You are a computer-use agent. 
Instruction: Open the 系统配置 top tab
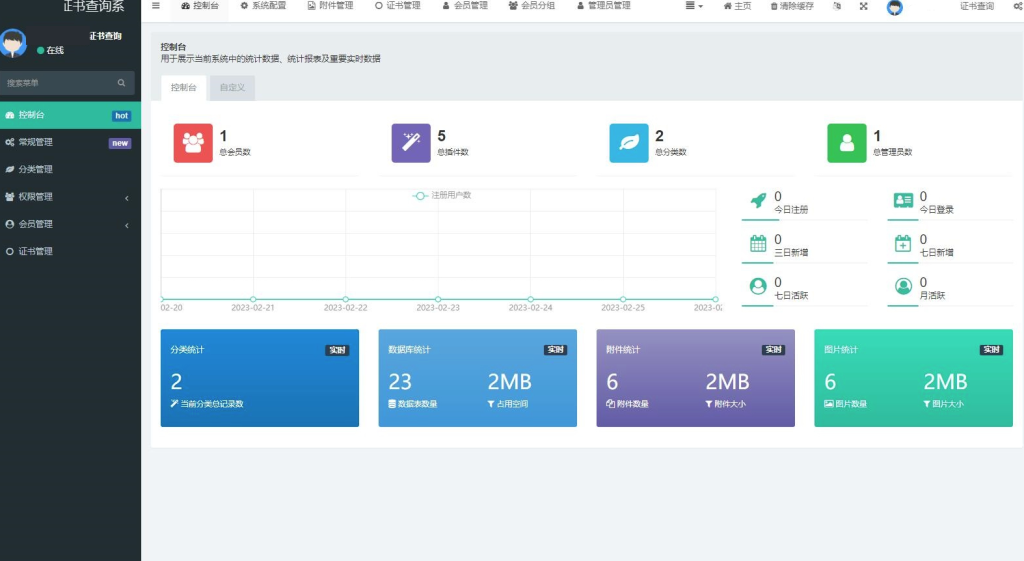(263, 6)
